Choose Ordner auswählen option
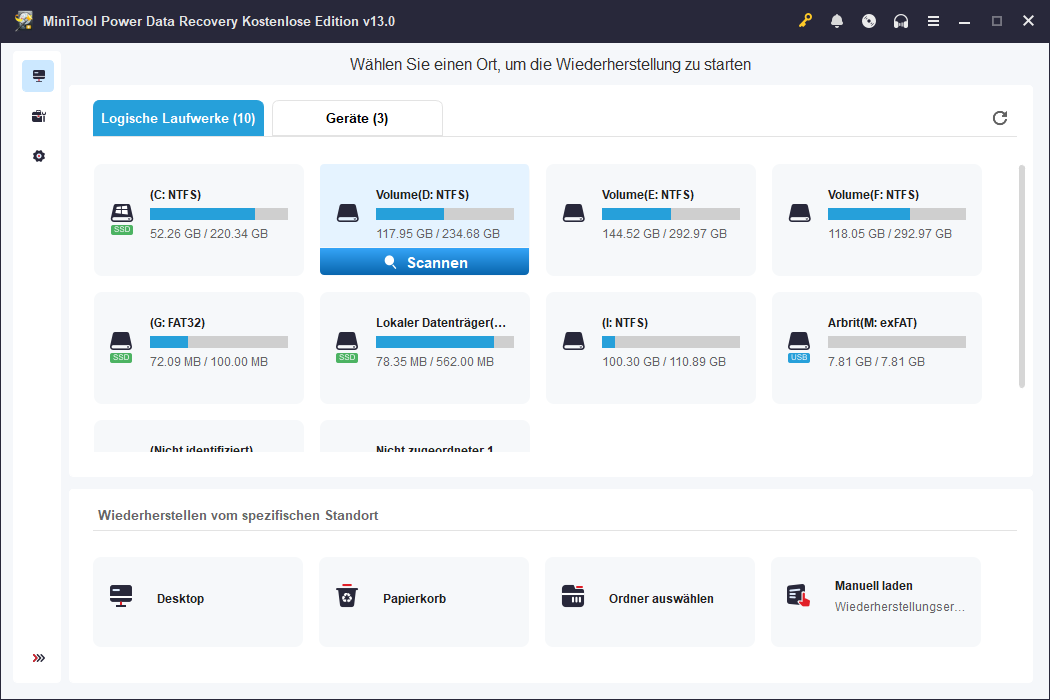1050x700 pixels. (x=650, y=602)
